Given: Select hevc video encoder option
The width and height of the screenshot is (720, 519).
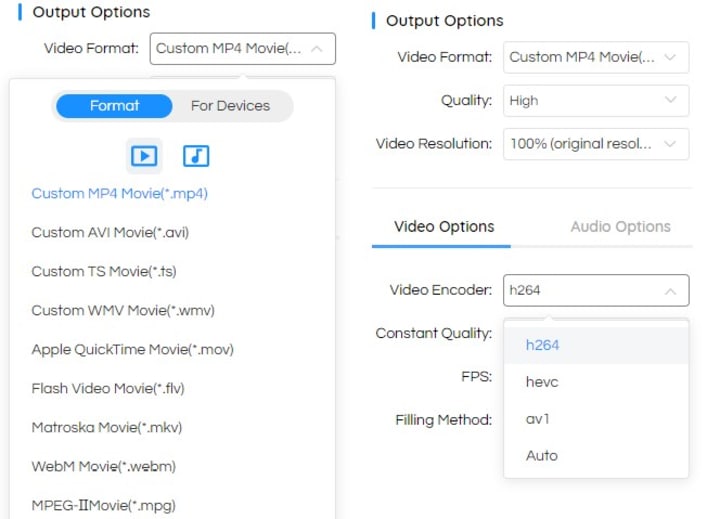Looking at the screenshot, I should (542, 382).
